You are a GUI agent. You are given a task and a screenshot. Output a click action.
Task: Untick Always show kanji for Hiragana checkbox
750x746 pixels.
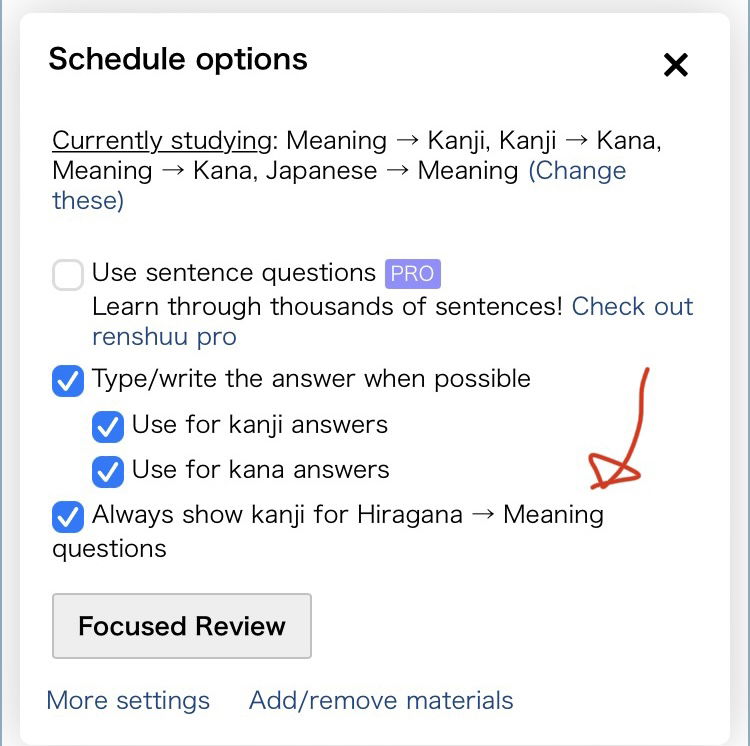(68, 516)
